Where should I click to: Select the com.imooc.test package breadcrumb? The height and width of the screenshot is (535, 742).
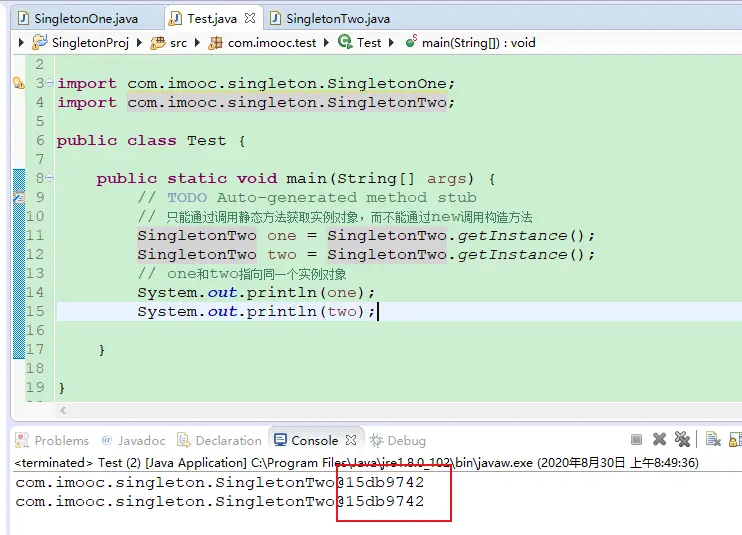[263, 43]
